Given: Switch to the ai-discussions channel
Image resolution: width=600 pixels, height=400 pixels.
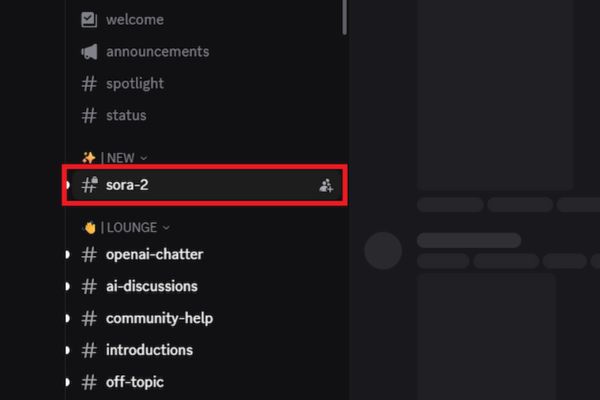Looking at the screenshot, I should pyautogui.click(x=152, y=286).
